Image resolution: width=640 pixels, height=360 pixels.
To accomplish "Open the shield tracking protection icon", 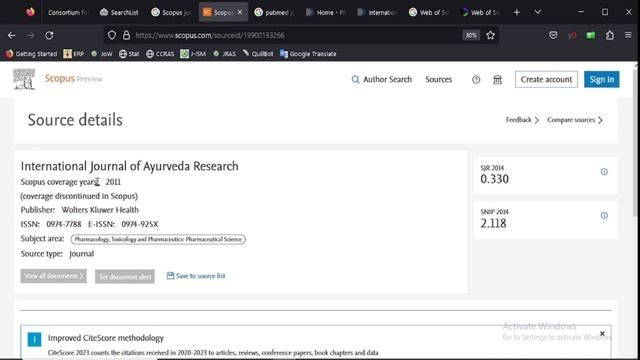I will [x=111, y=36].
